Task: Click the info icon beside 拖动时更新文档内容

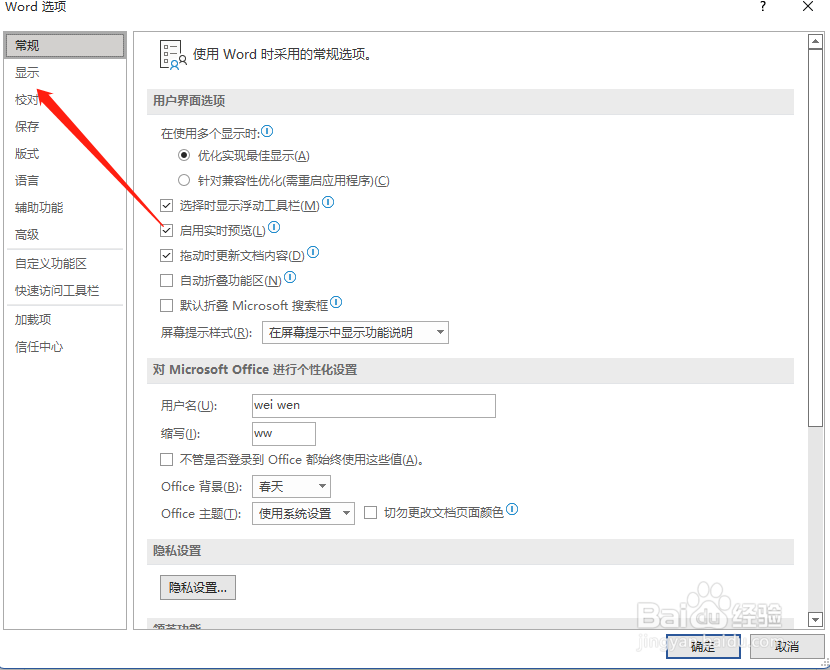Action: point(313,252)
